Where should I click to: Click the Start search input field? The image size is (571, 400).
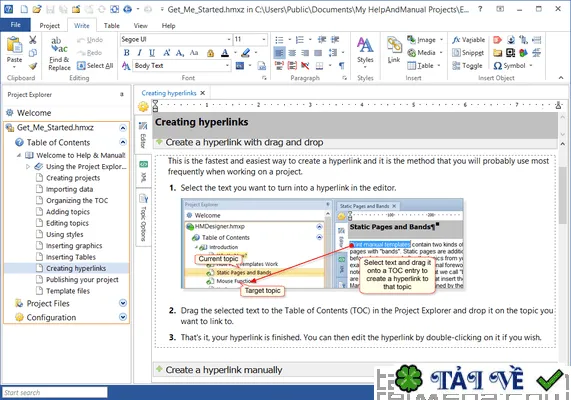coord(55,392)
